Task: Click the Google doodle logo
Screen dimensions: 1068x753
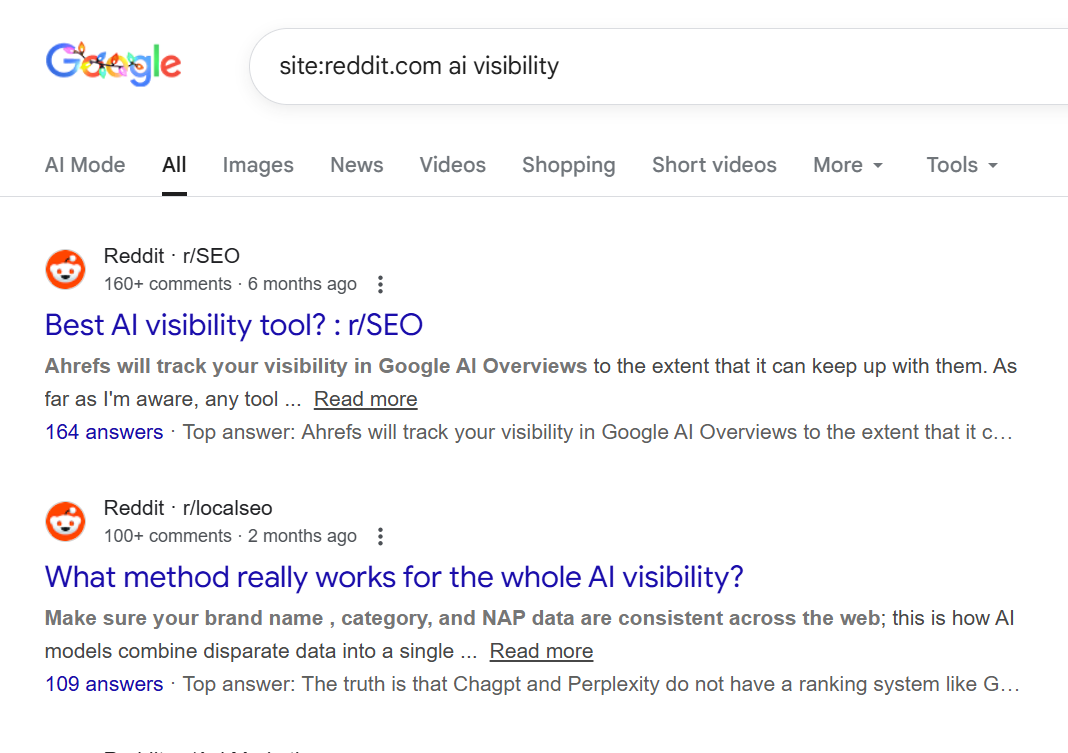Action: click(x=113, y=64)
